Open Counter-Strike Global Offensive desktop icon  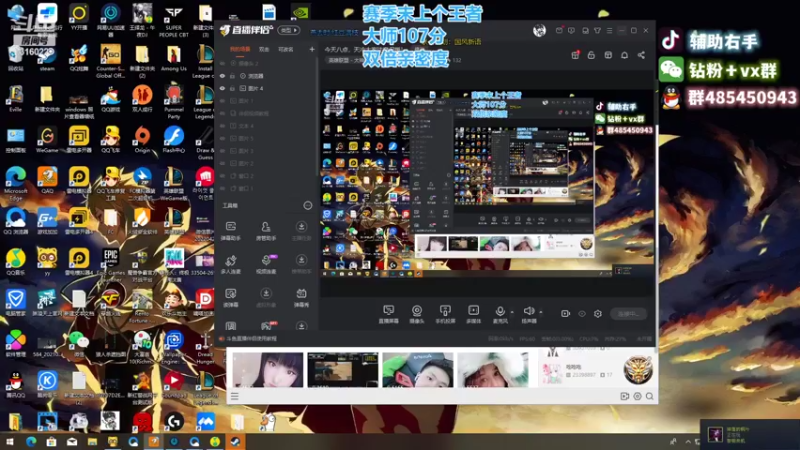tap(110, 61)
